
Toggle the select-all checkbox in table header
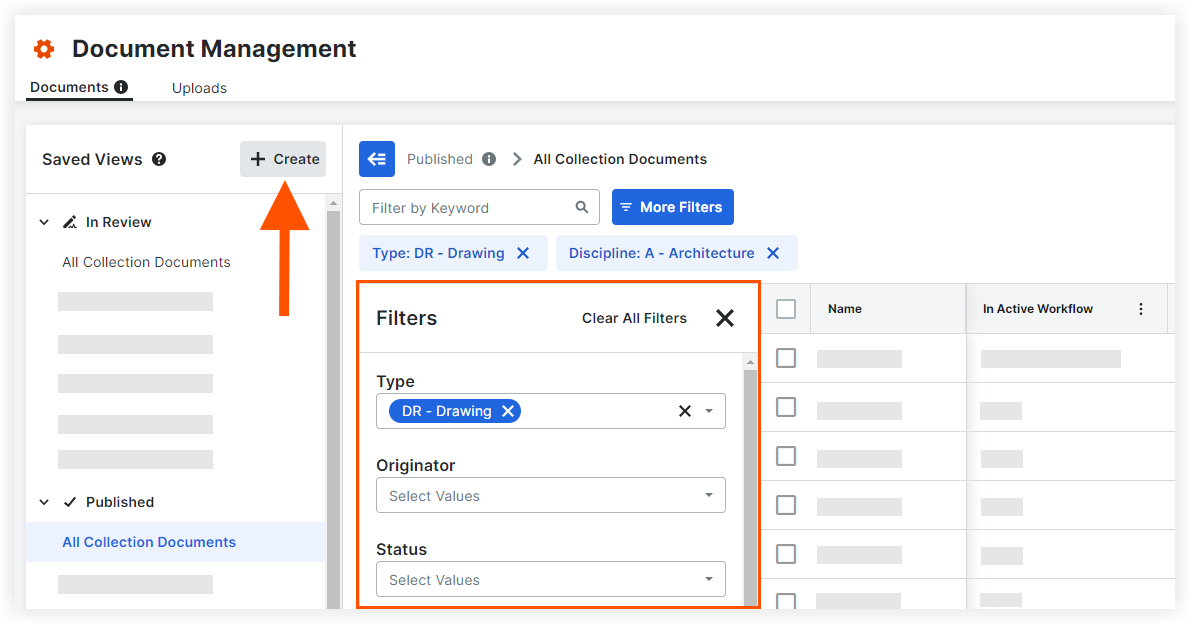[786, 309]
